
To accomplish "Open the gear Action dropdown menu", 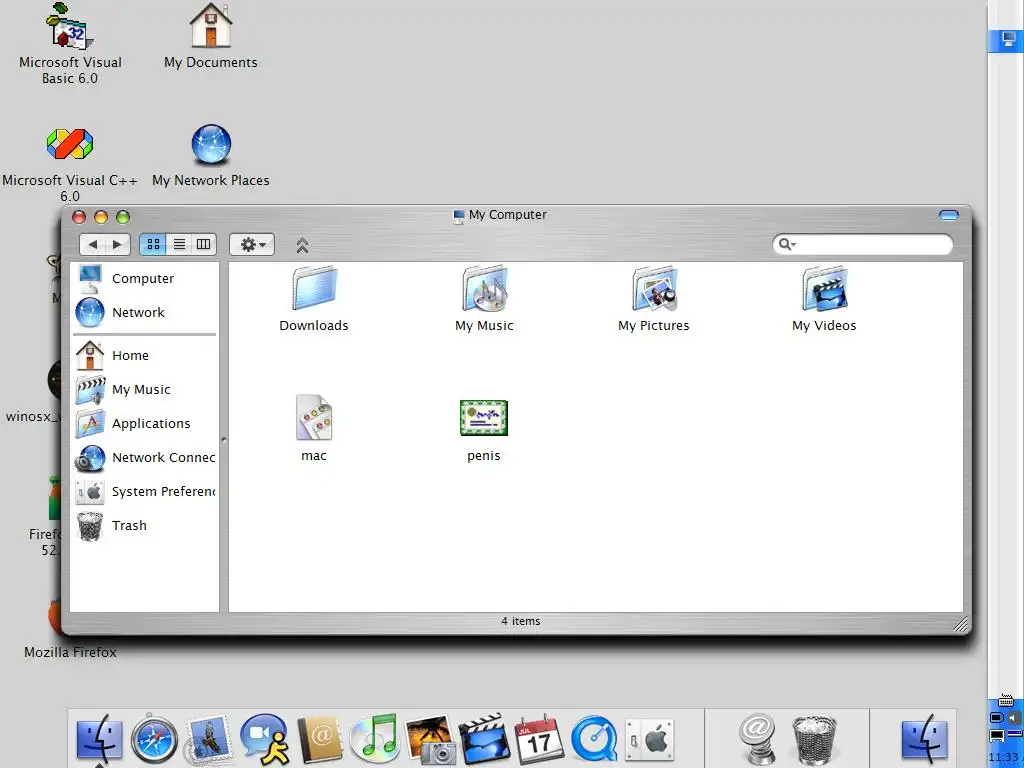I will (252, 244).
